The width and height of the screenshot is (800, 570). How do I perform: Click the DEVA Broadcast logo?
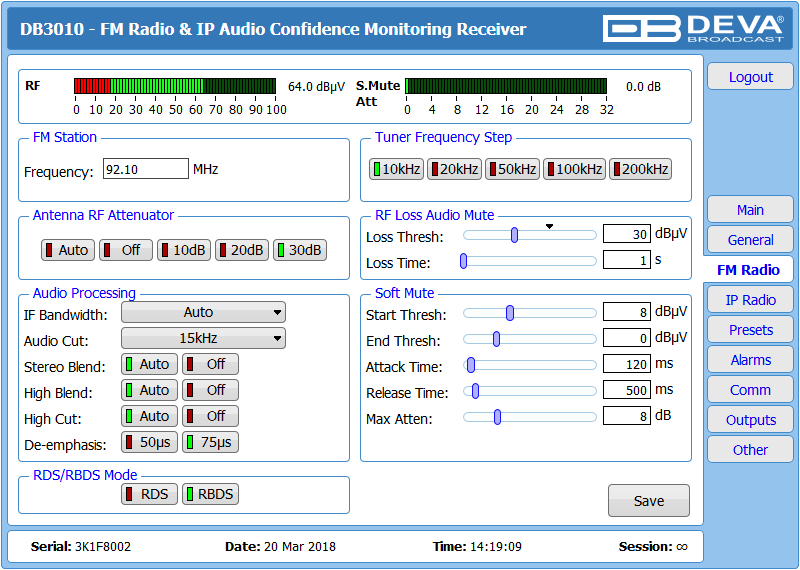pyautogui.click(x=693, y=29)
